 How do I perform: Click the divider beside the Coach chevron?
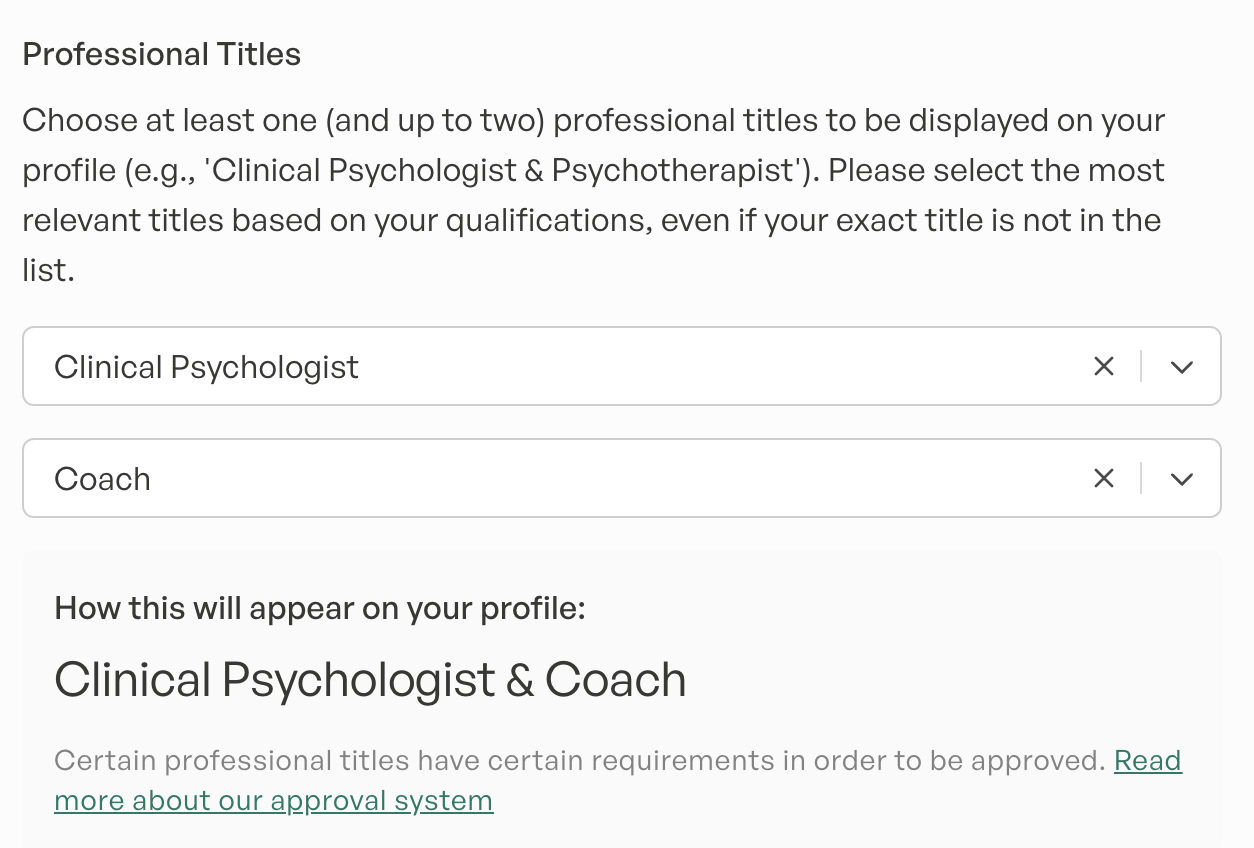tap(1141, 479)
